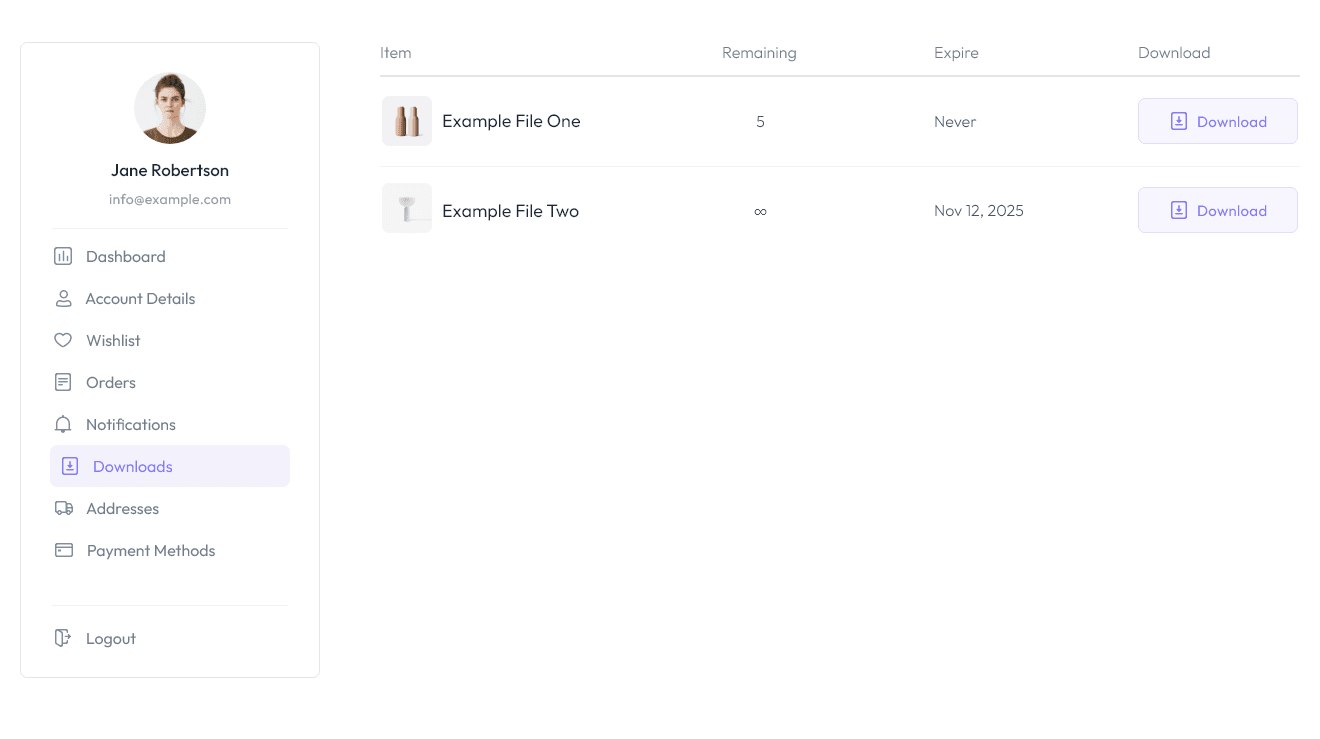Click the Addresses truck icon
The width and height of the screenshot is (1320, 739).
tap(63, 508)
